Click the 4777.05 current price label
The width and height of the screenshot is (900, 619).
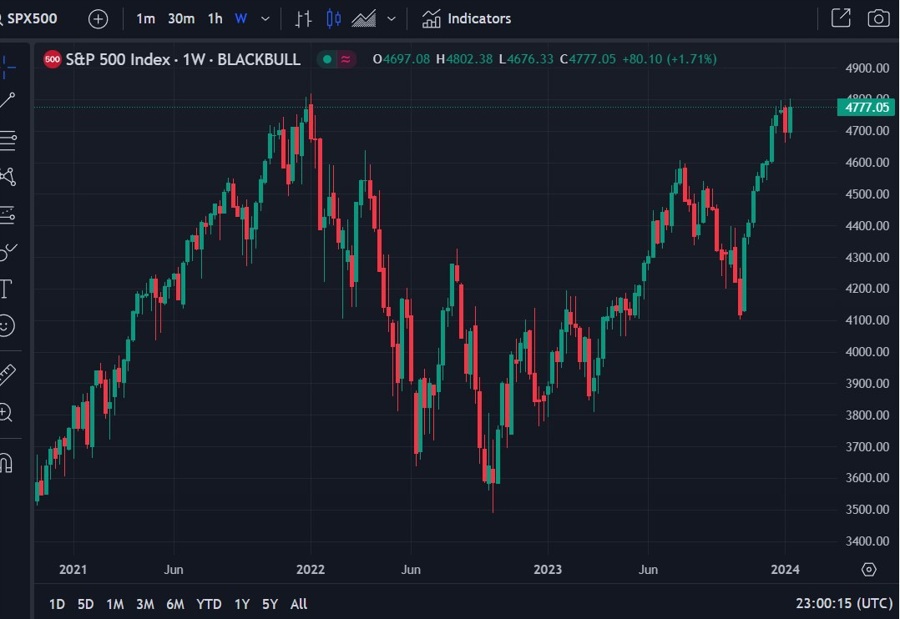point(865,106)
